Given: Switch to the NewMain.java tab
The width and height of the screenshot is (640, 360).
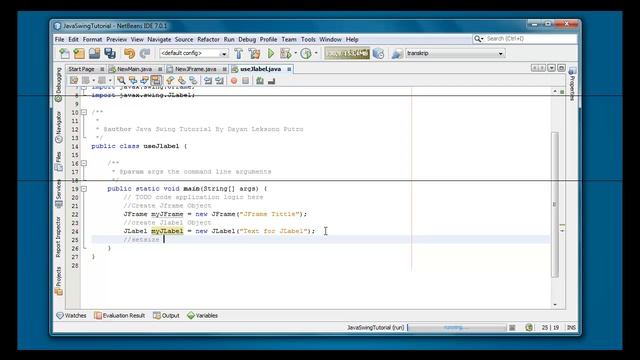Looking at the screenshot, I should pos(134,69).
